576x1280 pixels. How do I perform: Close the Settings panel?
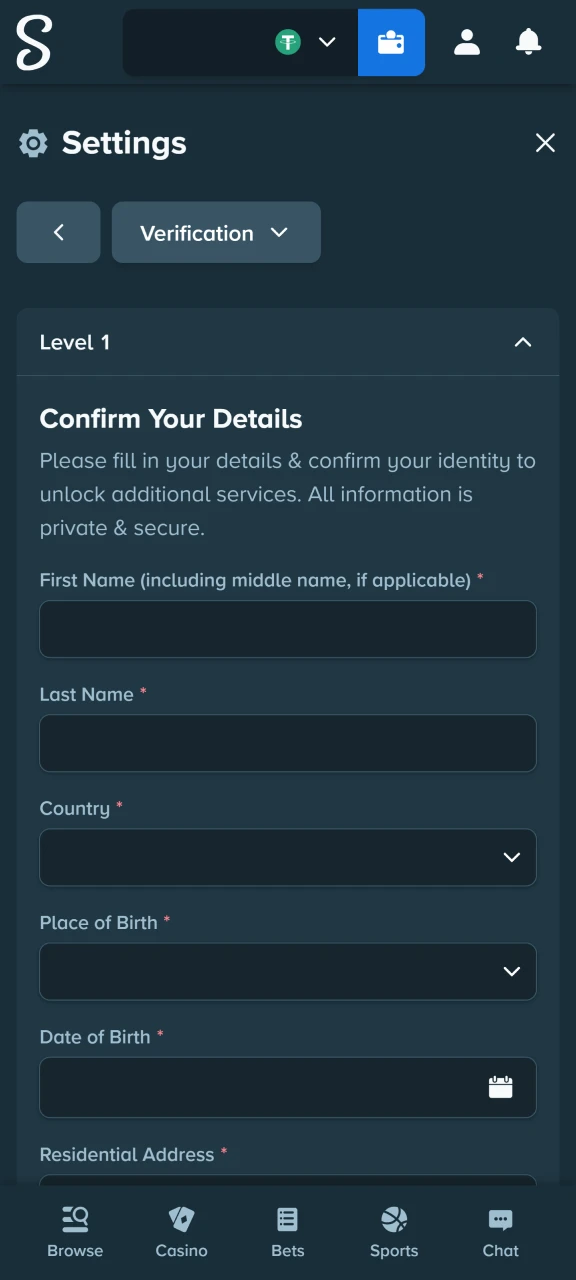coord(545,143)
